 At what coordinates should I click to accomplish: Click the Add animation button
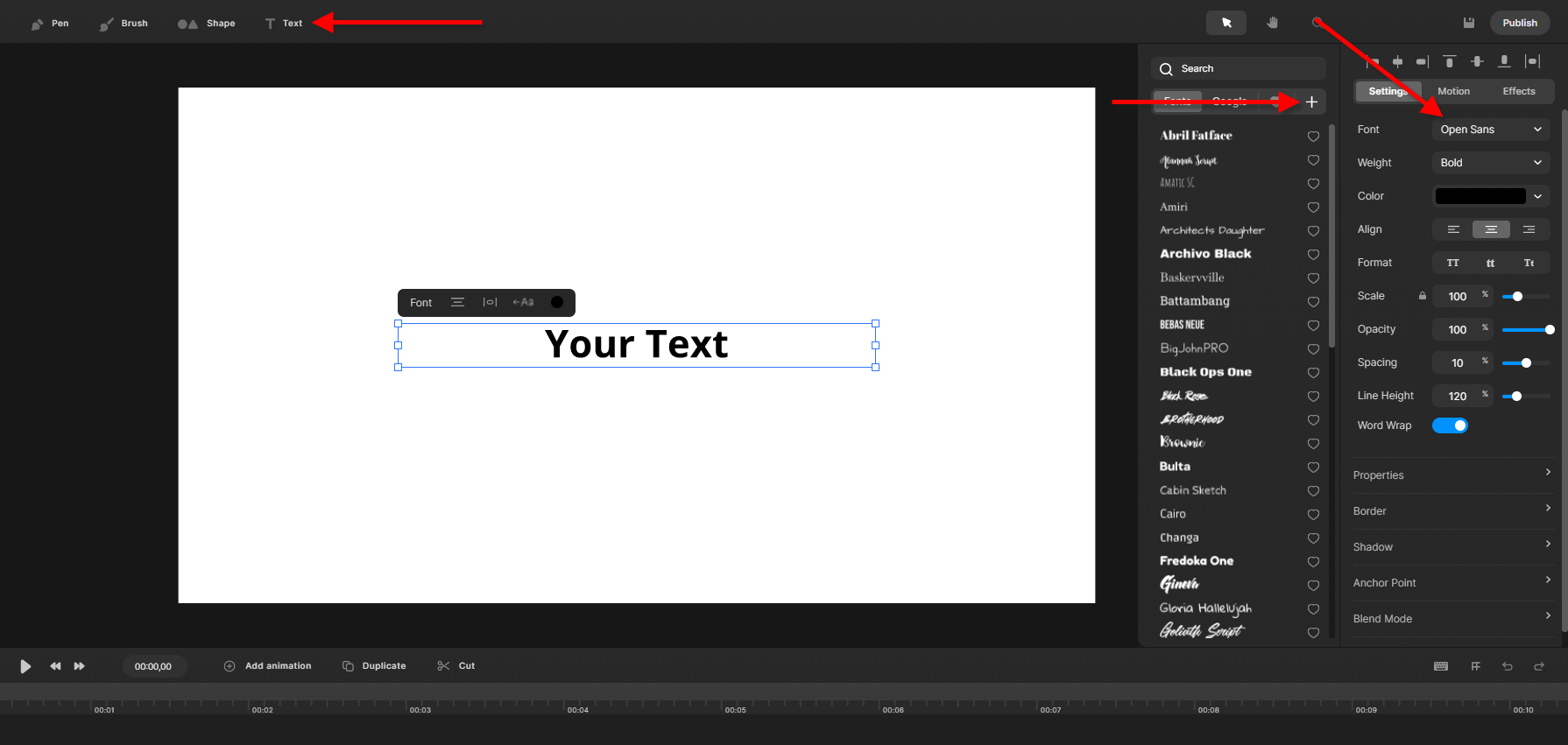[268, 666]
